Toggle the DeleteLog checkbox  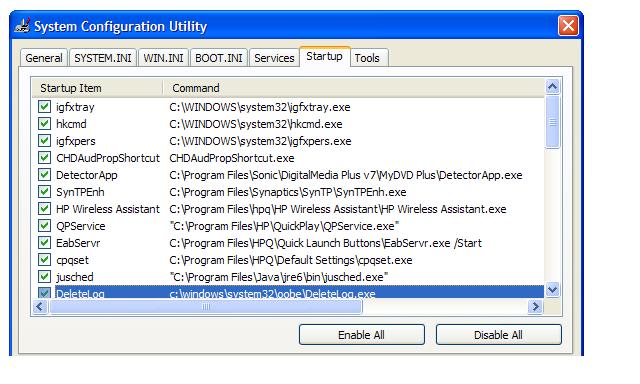[x=44, y=292]
